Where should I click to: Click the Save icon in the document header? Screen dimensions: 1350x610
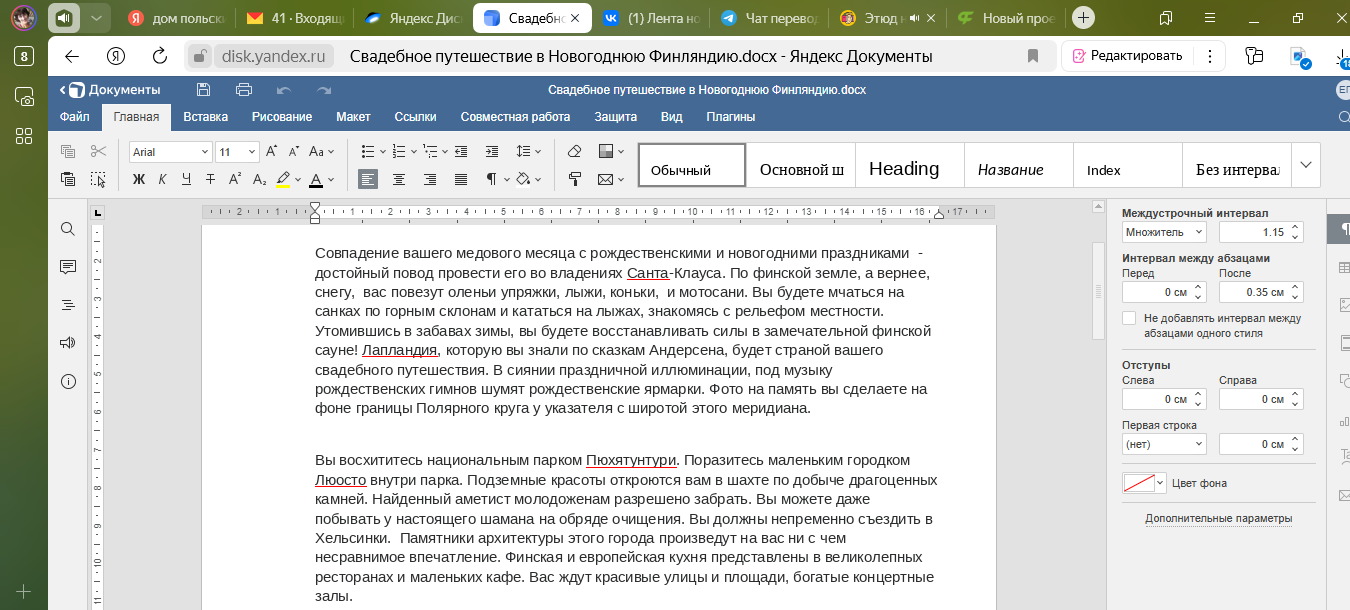[203, 89]
